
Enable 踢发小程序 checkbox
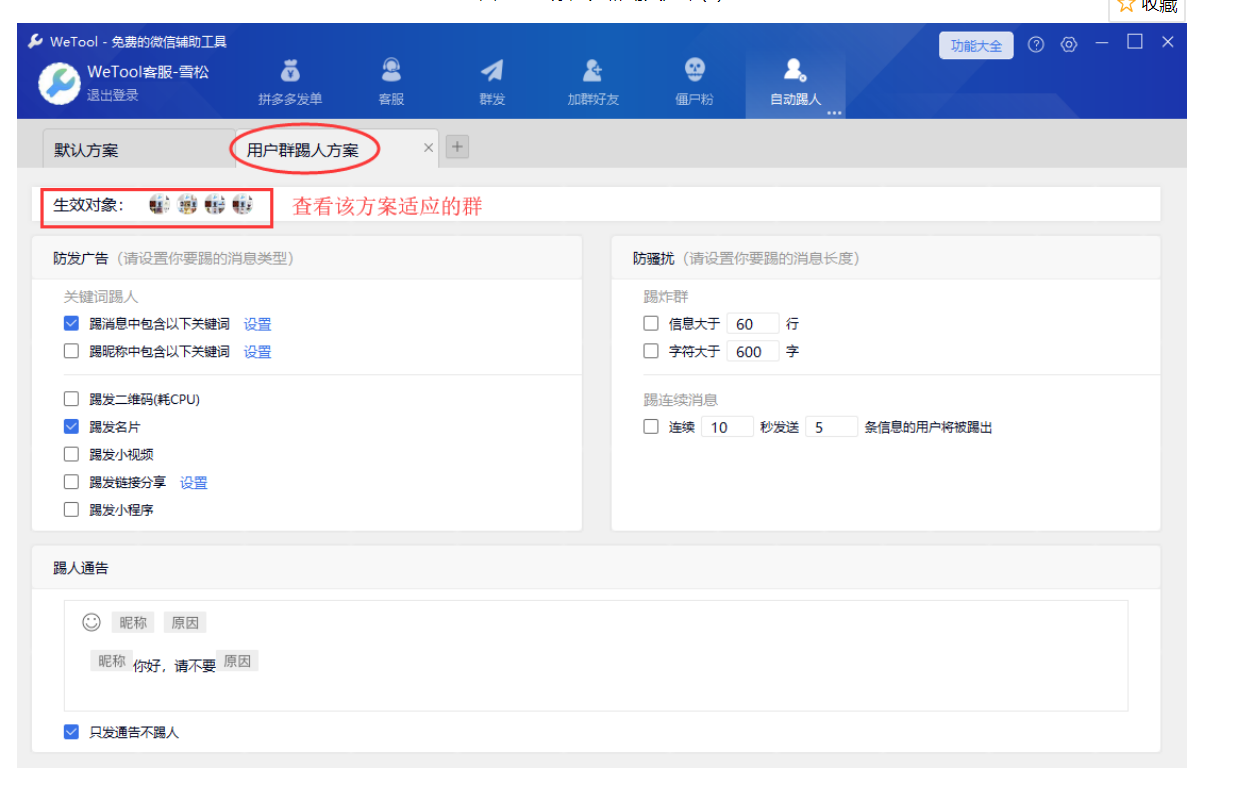click(x=71, y=509)
